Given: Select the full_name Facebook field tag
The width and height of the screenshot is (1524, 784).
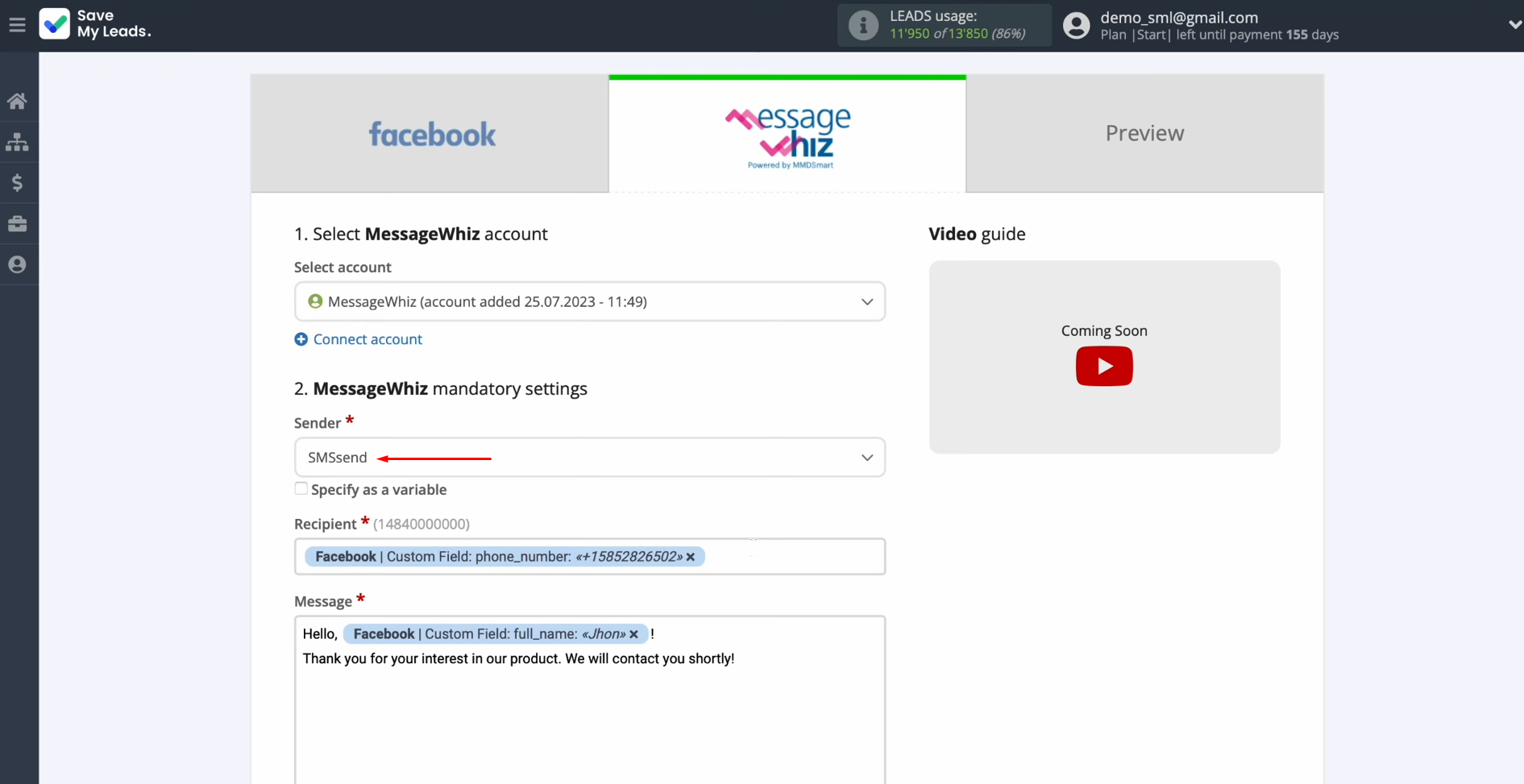Looking at the screenshot, I should click(x=496, y=634).
